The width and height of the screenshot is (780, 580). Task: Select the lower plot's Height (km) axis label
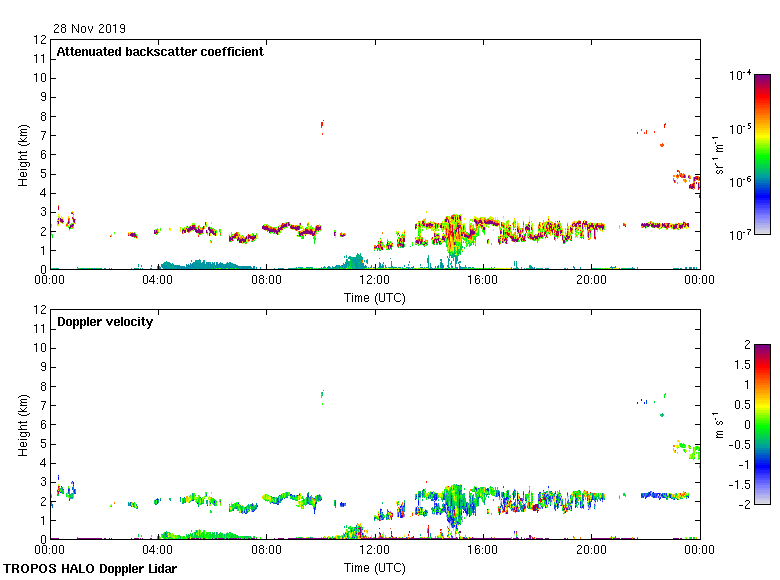(x=22, y=425)
